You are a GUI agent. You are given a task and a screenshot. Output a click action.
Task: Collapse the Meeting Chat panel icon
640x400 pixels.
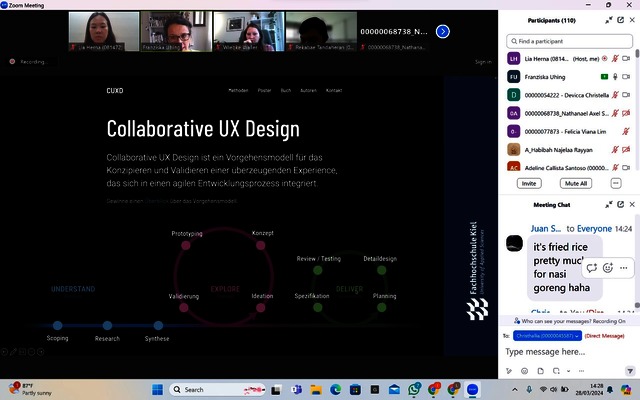click(609, 204)
